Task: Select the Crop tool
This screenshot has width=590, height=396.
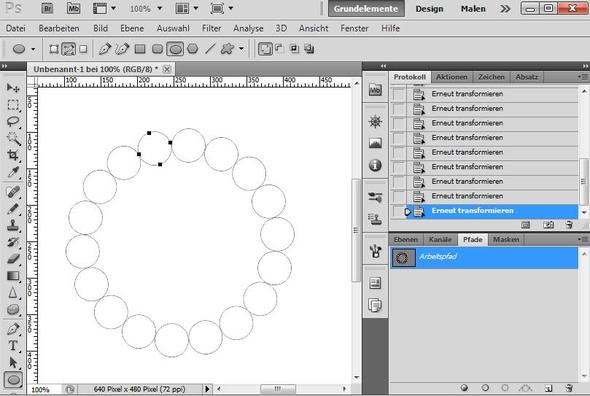Action: [13, 155]
